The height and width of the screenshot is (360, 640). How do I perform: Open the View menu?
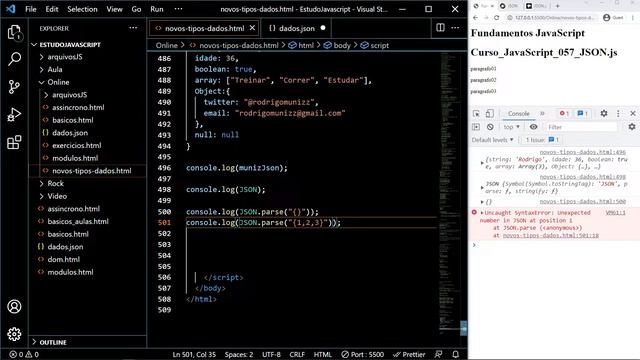[114, 9]
